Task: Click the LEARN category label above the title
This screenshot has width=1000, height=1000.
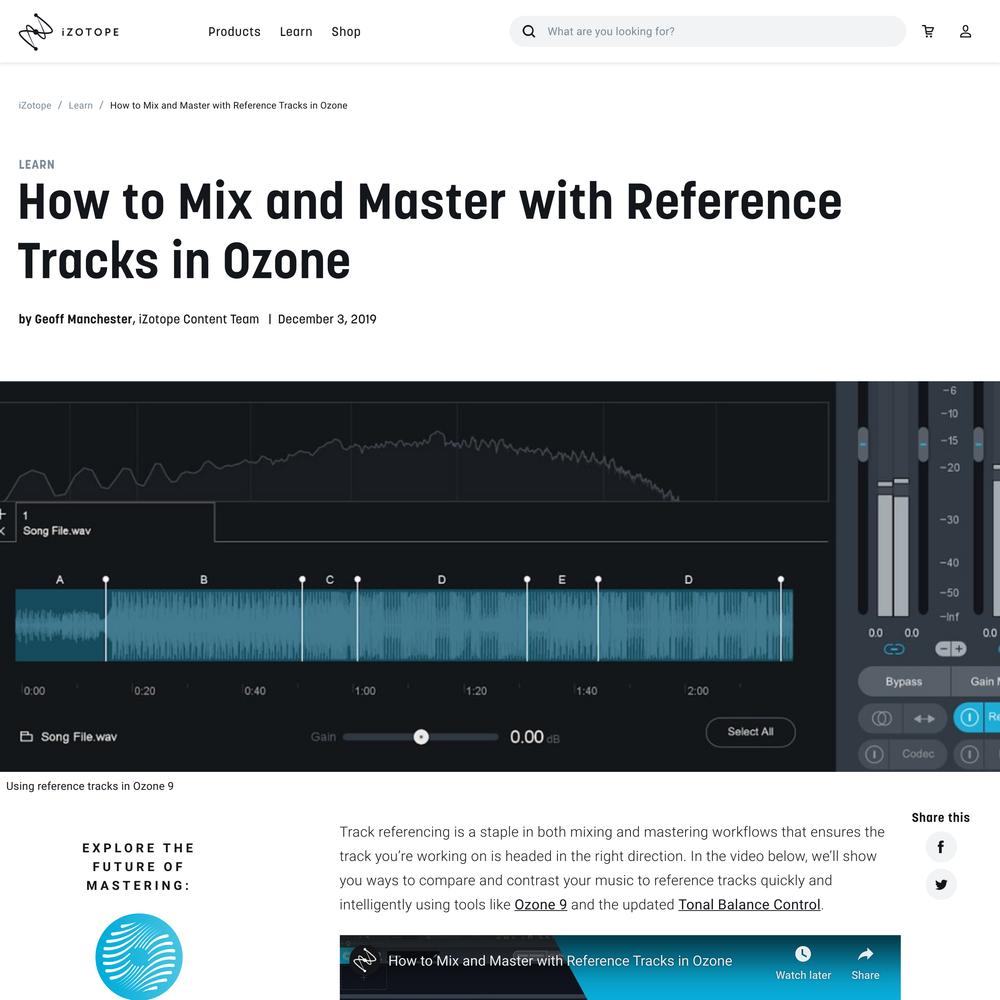Action: pyautogui.click(x=36, y=165)
